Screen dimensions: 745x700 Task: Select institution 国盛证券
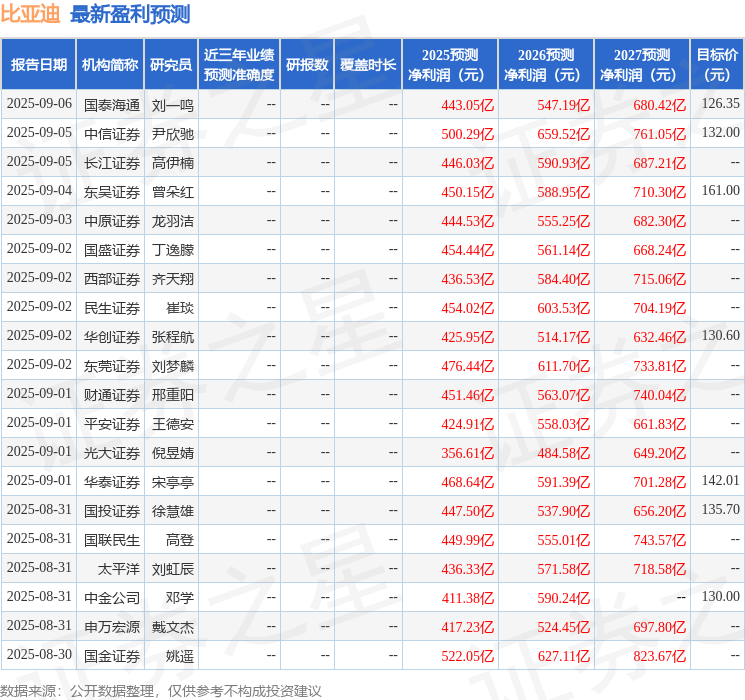pos(112,250)
